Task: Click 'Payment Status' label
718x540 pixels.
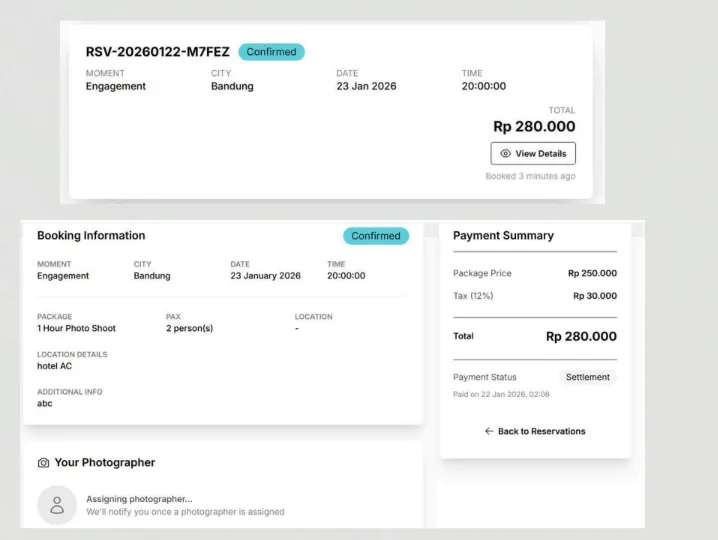Action: click(x=484, y=377)
